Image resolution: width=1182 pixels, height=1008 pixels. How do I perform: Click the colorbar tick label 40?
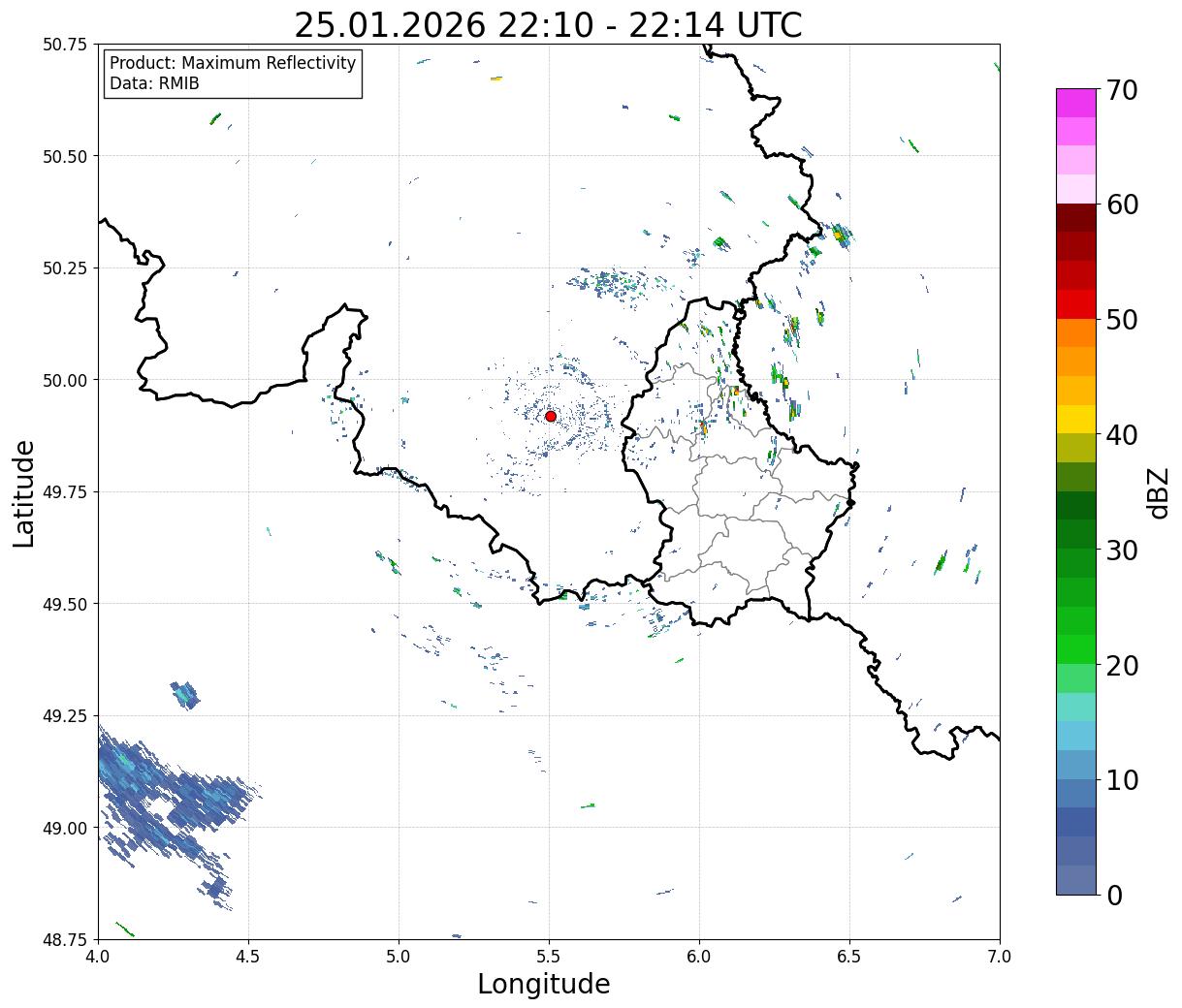[1121, 435]
